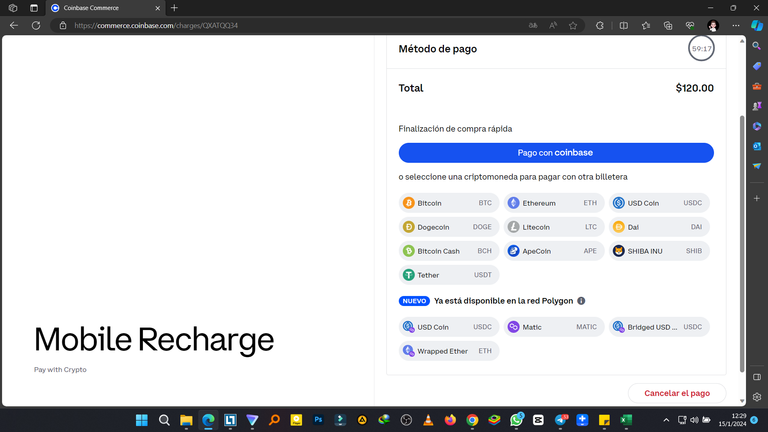Viewport: 768px width, 432px height.
Task: Open the translate page icon
Action: pyautogui.click(x=533, y=25)
